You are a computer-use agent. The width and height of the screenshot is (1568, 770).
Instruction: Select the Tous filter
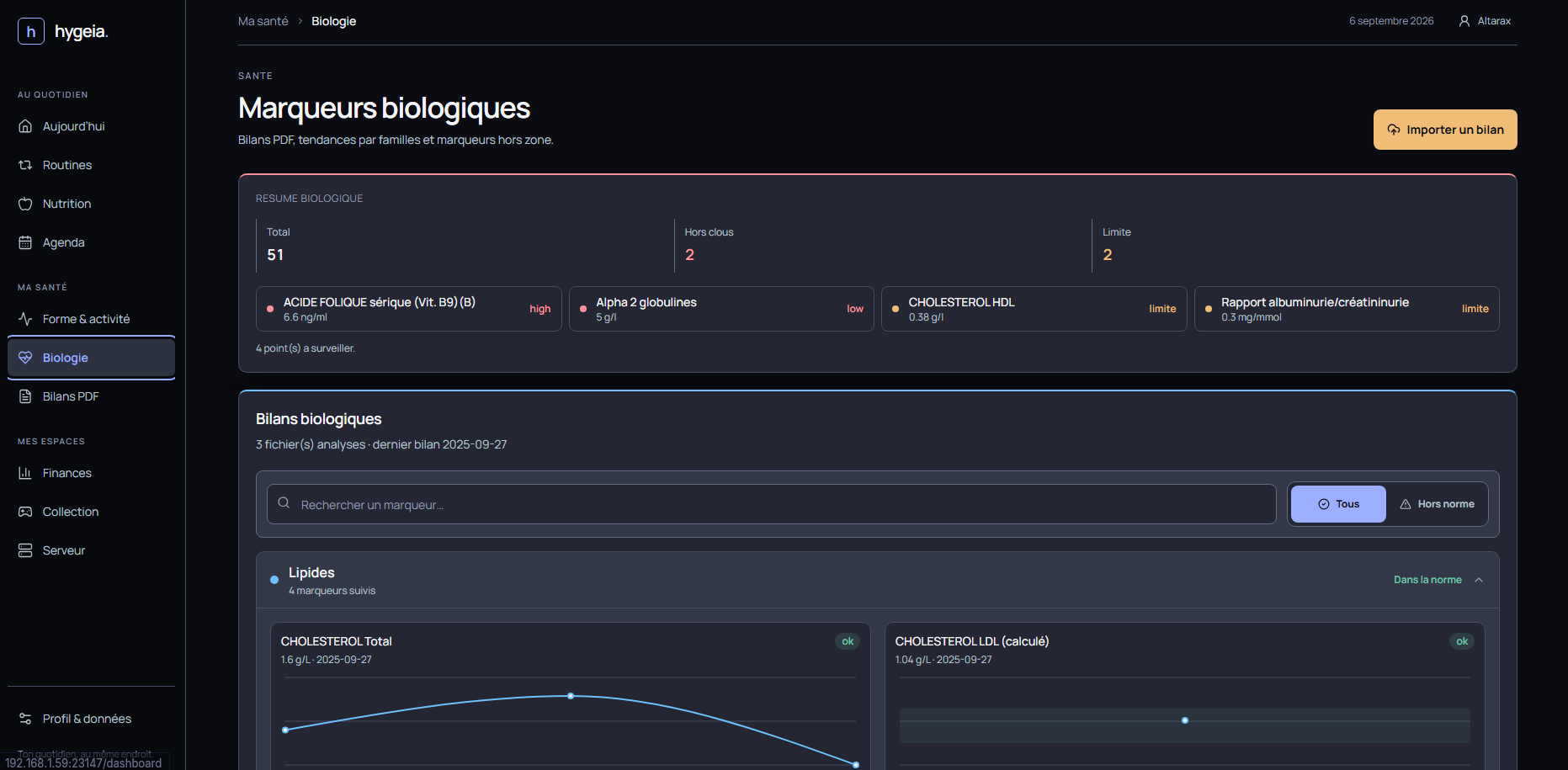pyautogui.click(x=1338, y=504)
